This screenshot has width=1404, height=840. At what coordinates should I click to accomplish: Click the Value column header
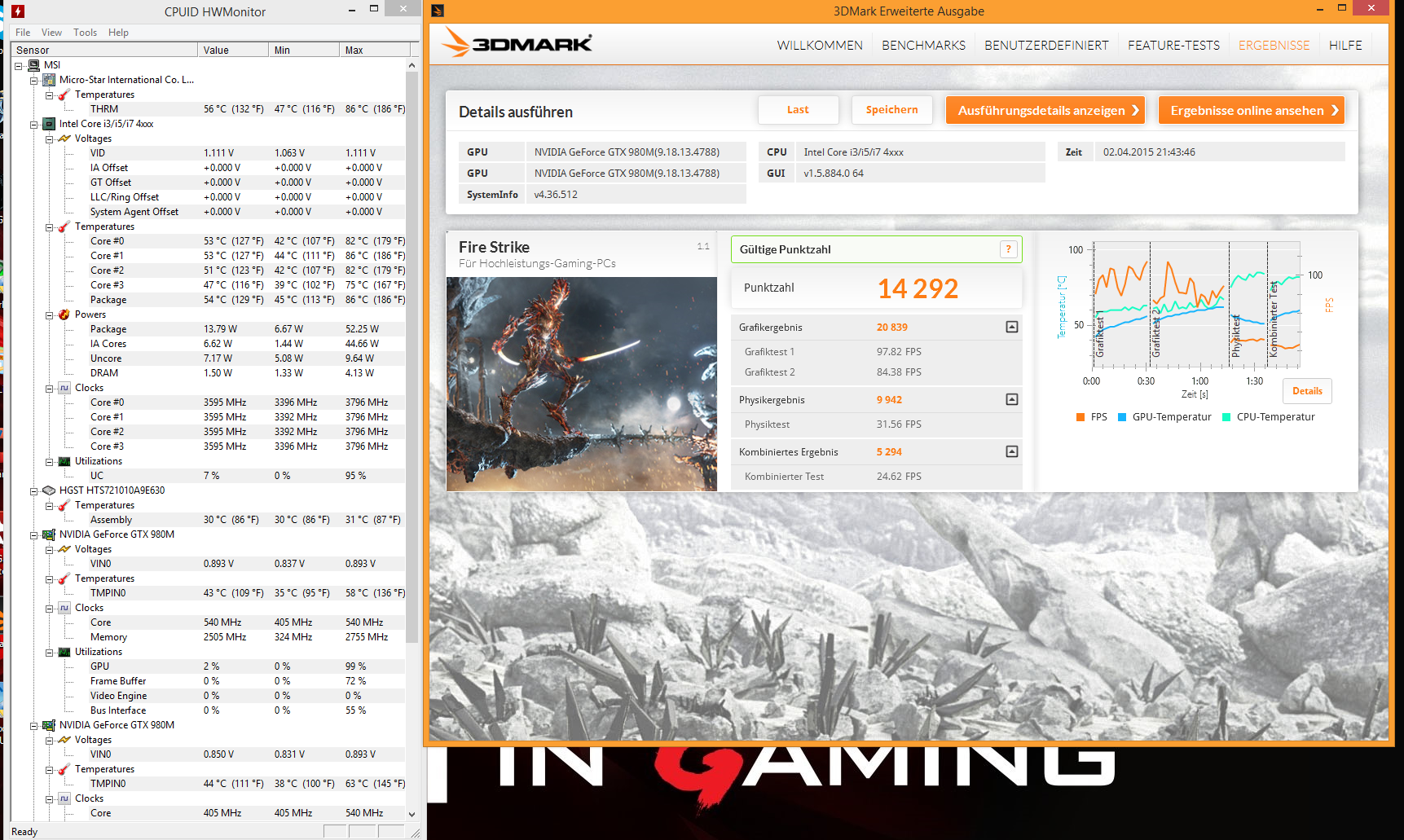(x=234, y=50)
